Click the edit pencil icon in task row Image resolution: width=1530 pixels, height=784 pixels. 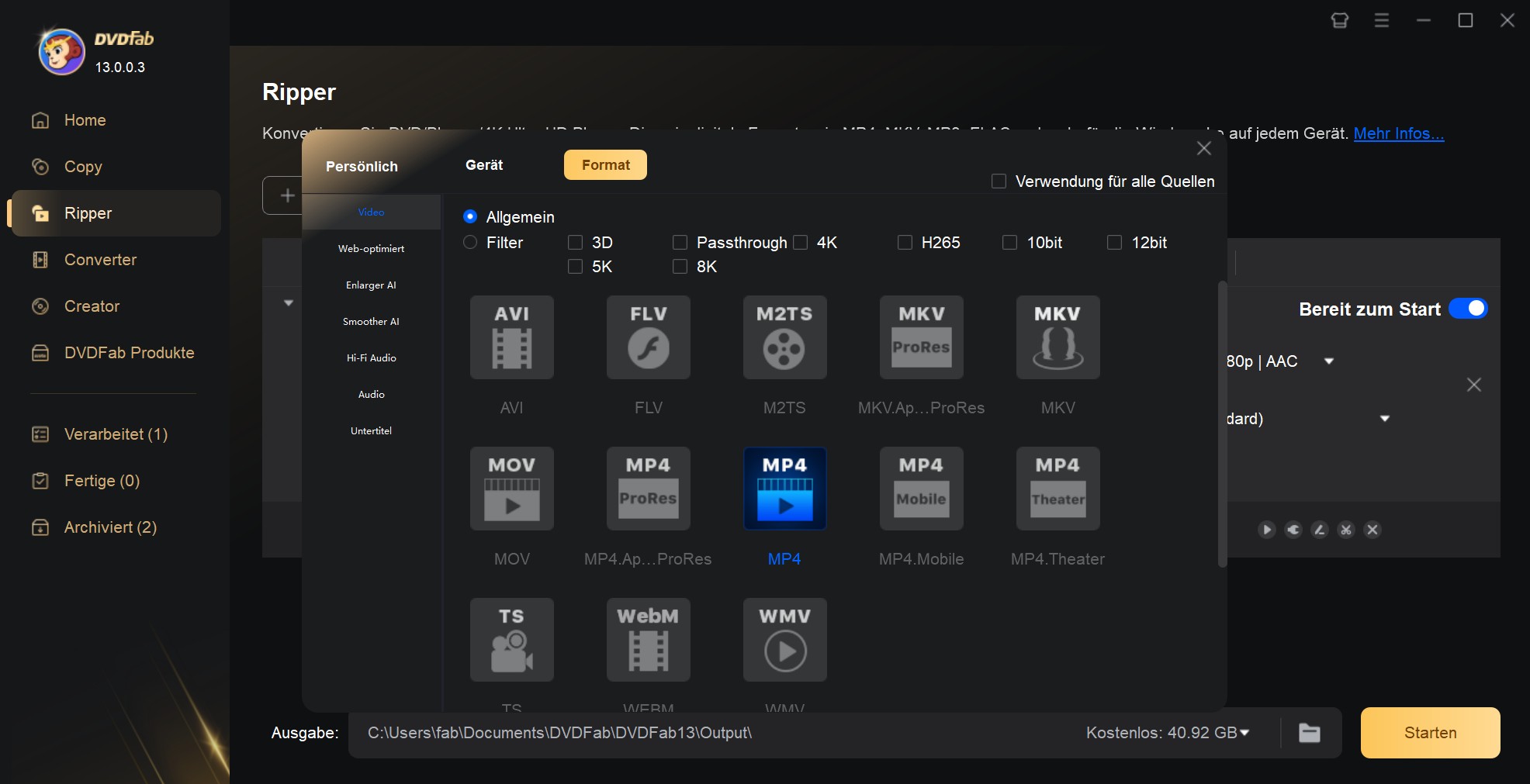(1320, 530)
